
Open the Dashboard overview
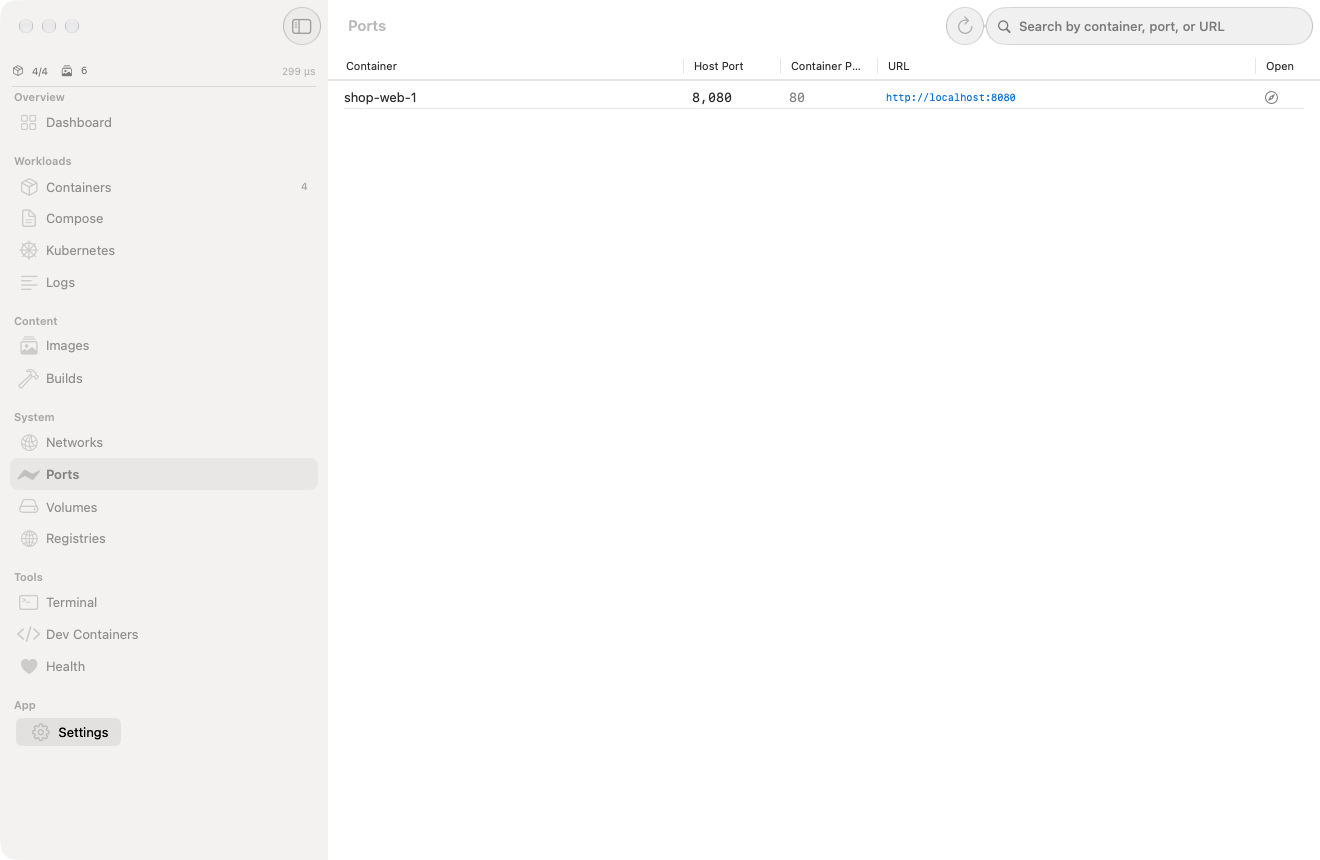[x=164, y=123]
